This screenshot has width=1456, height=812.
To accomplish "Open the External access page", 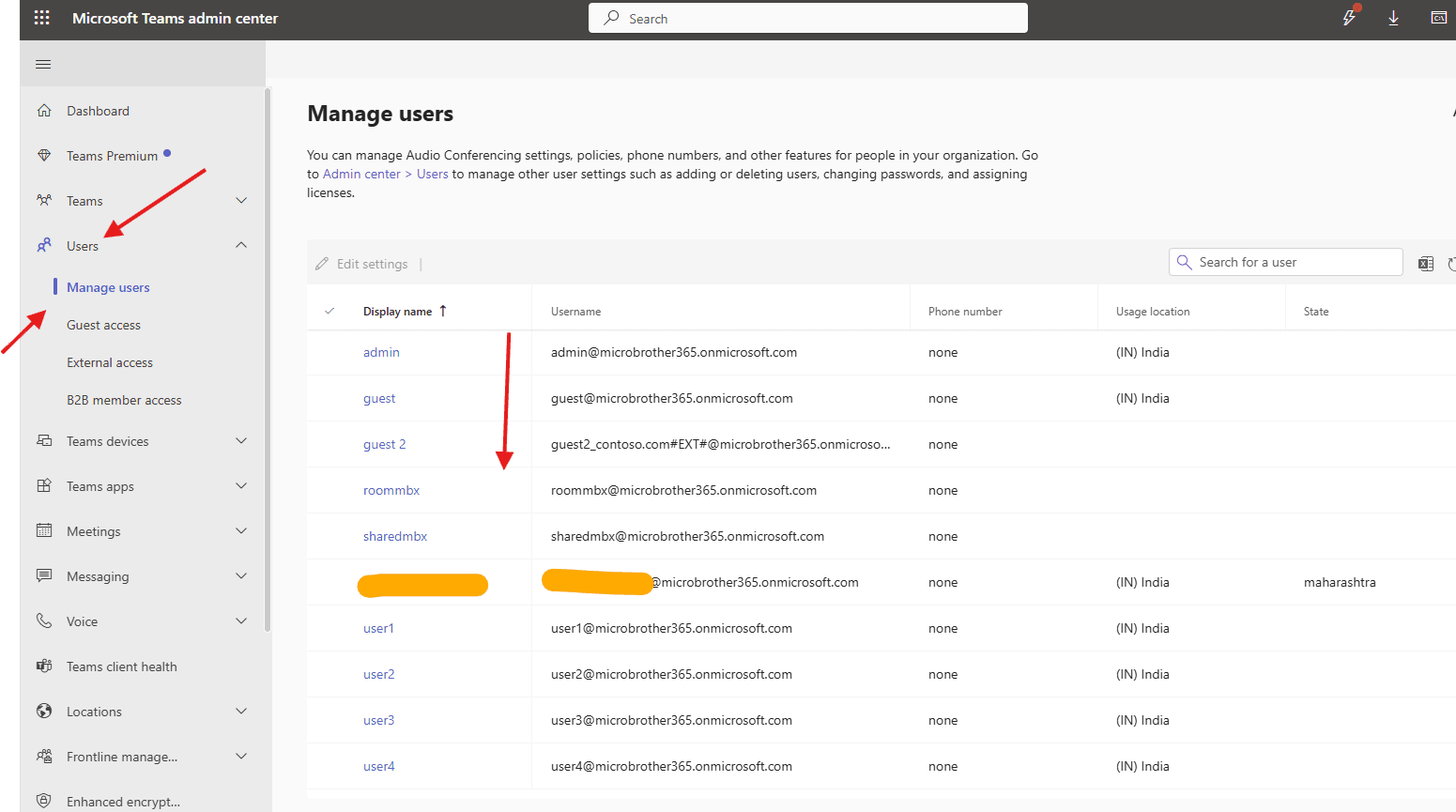I will 109,361.
